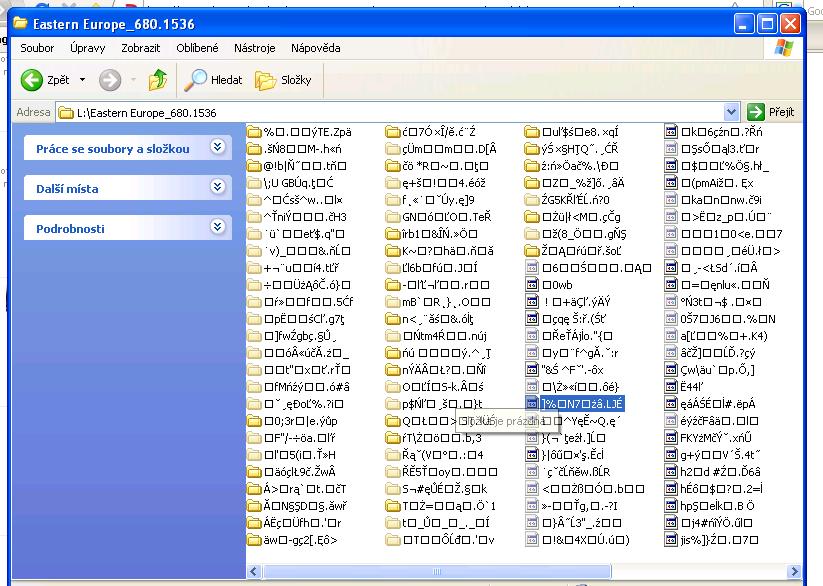823x586 pixels.
Task: Open the Zpět history dropdown arrow
Action: click(x=82, y=80)
